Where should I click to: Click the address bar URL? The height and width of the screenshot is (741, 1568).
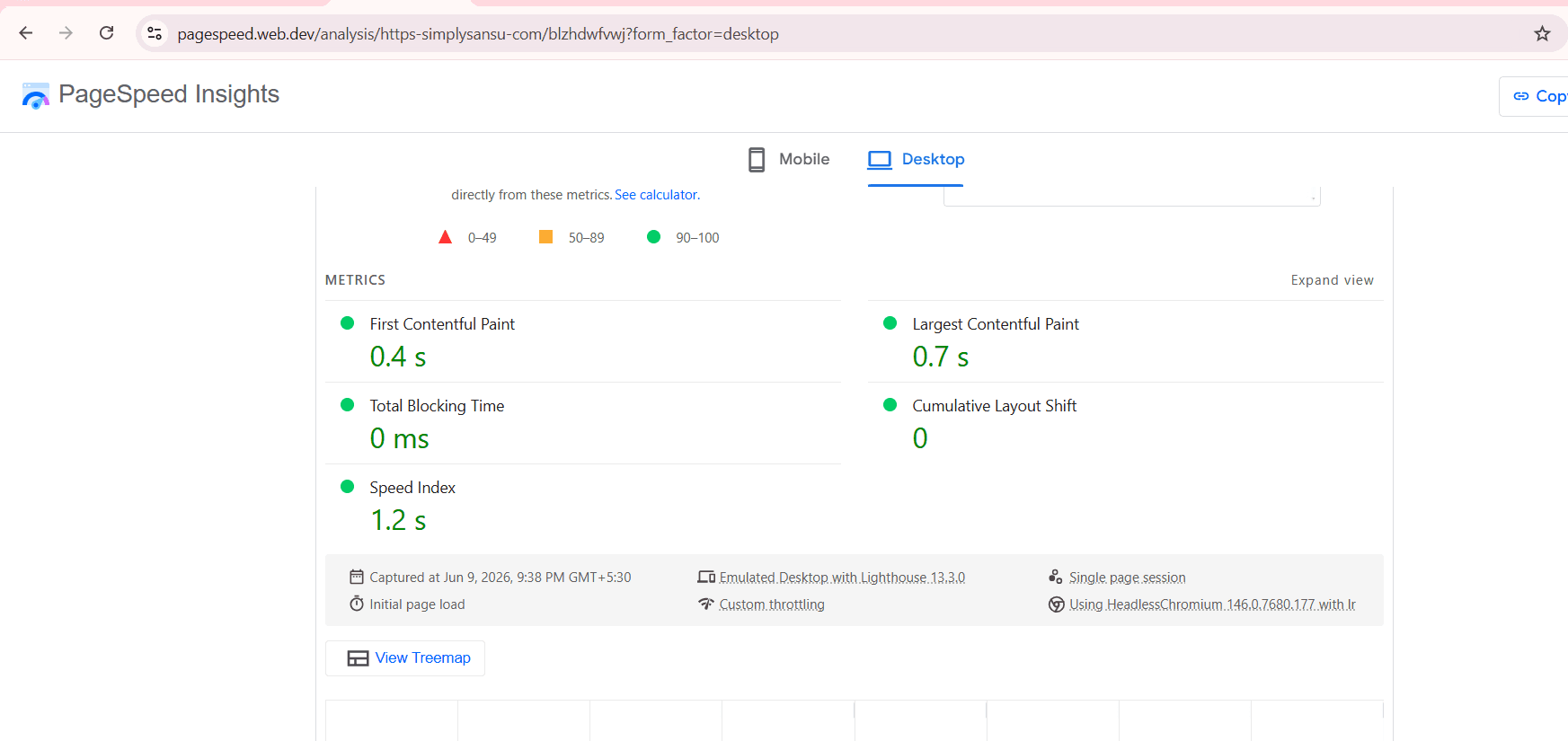coord(478,34)
